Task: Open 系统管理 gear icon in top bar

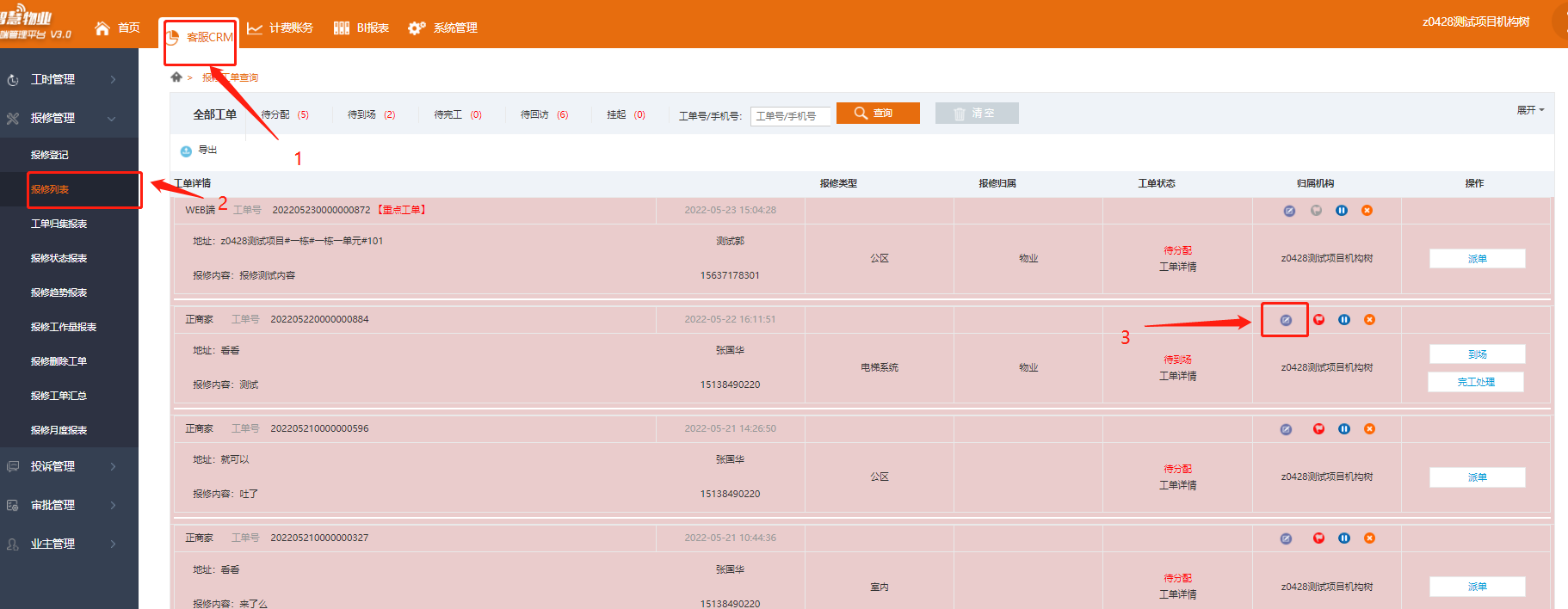Action: 417,28
